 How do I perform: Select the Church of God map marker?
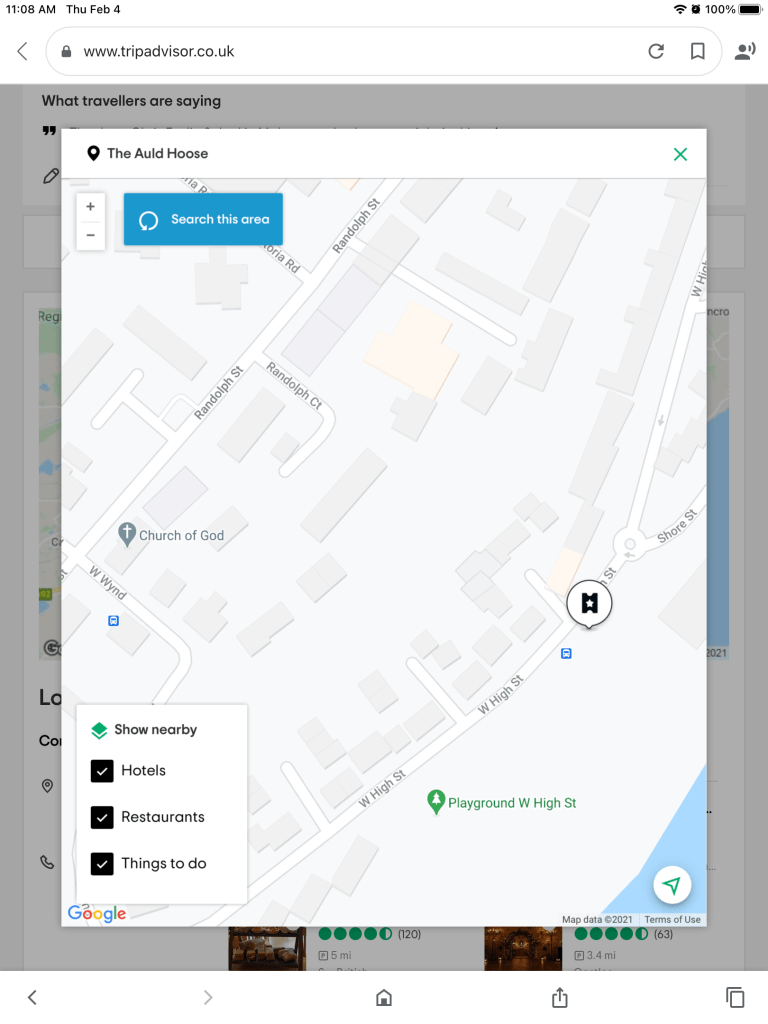click(127, 534)
